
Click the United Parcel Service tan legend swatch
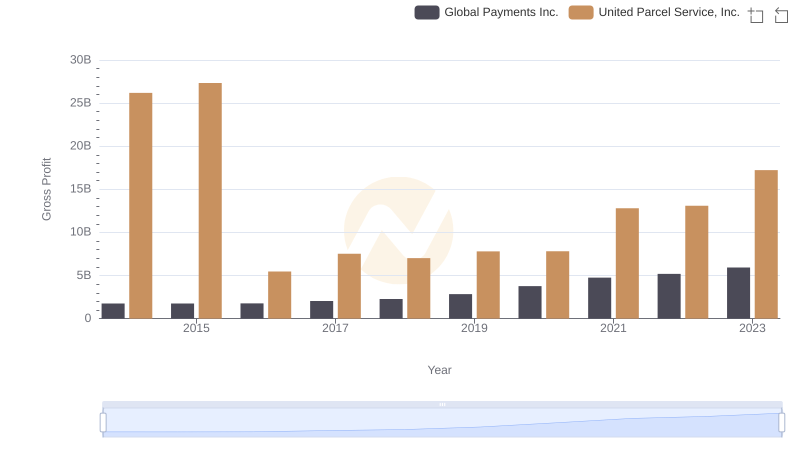coord(581,12)
